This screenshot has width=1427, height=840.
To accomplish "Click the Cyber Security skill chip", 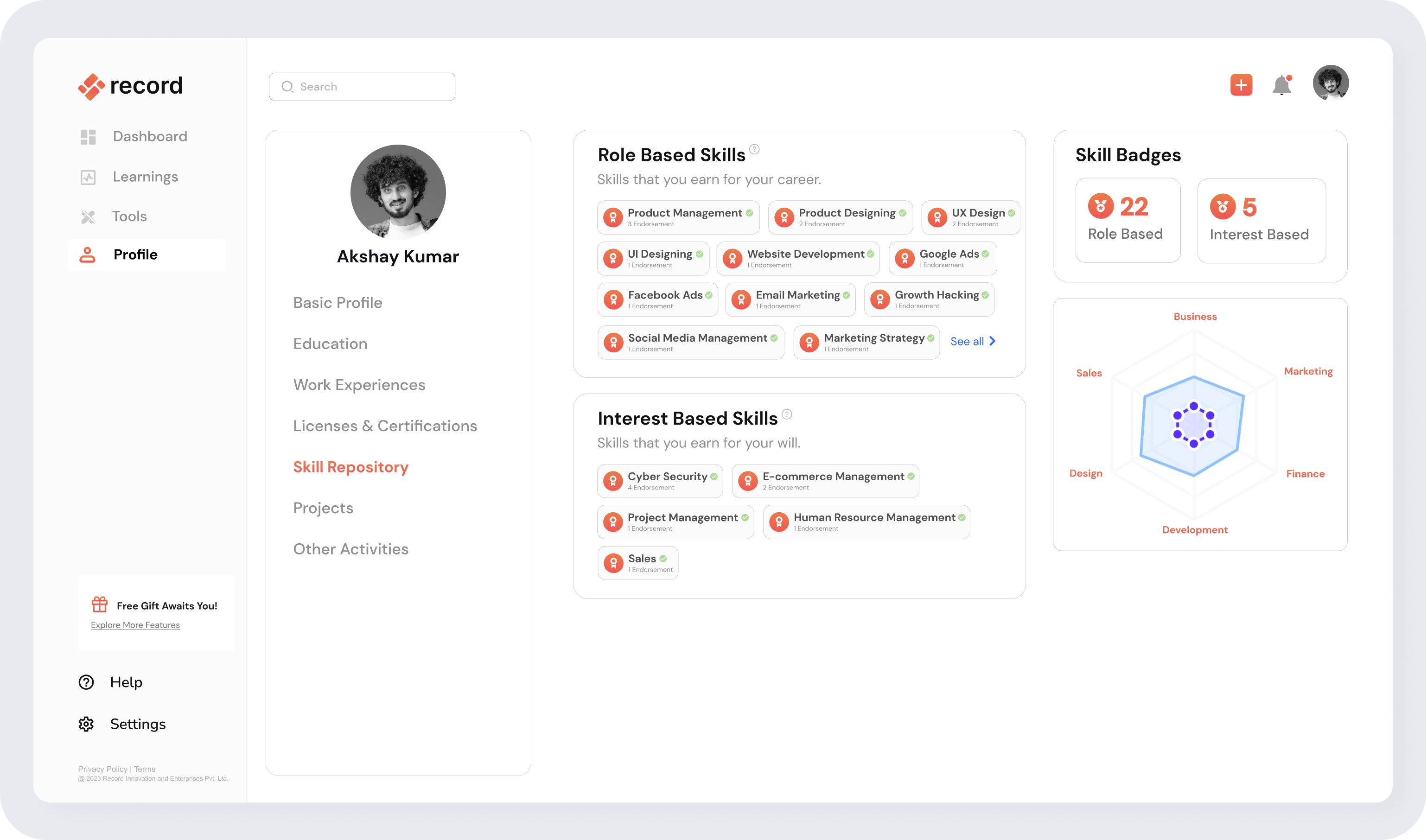I will (x=660, y=481).
